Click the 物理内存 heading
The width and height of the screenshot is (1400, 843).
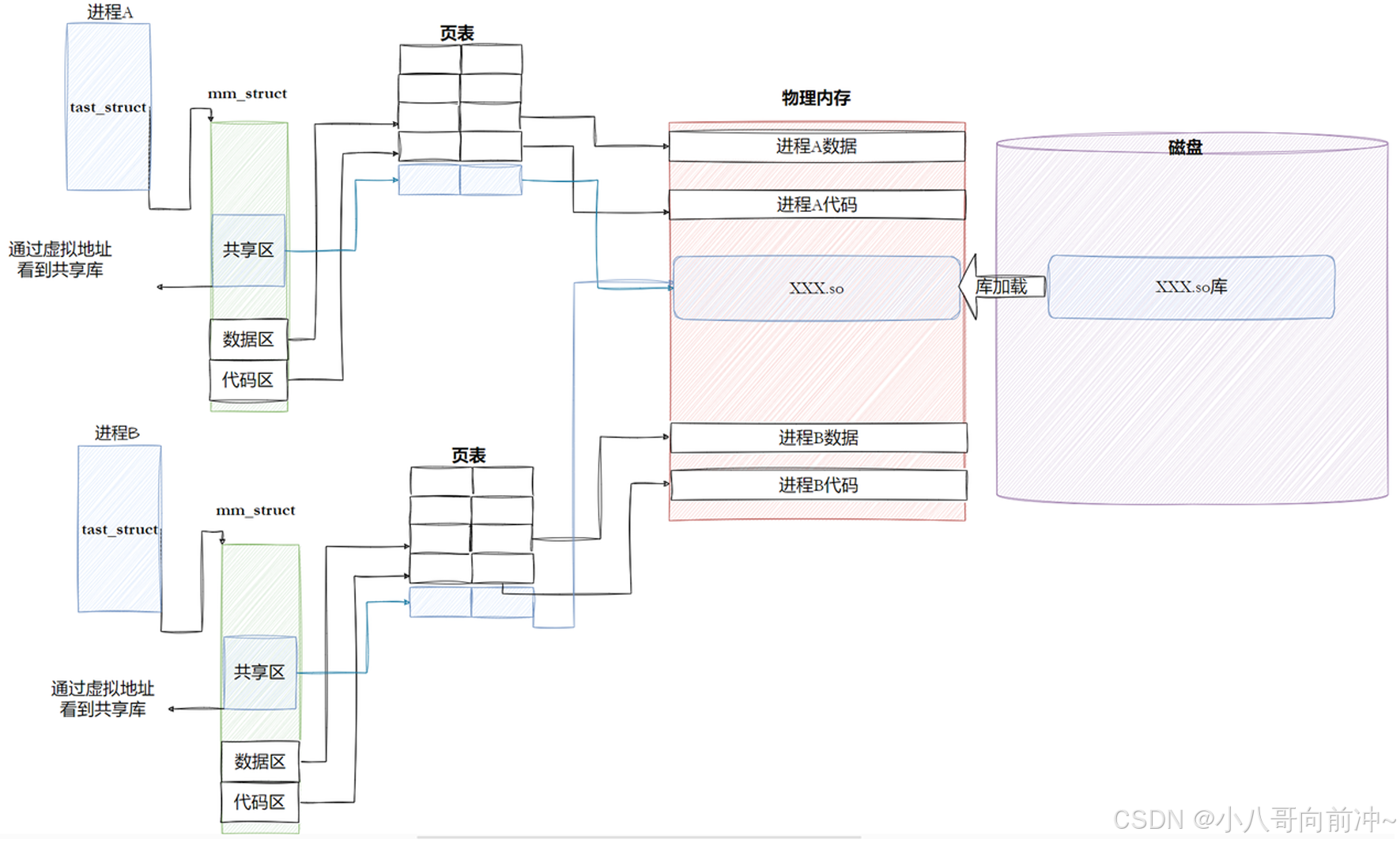pos(817,98)
